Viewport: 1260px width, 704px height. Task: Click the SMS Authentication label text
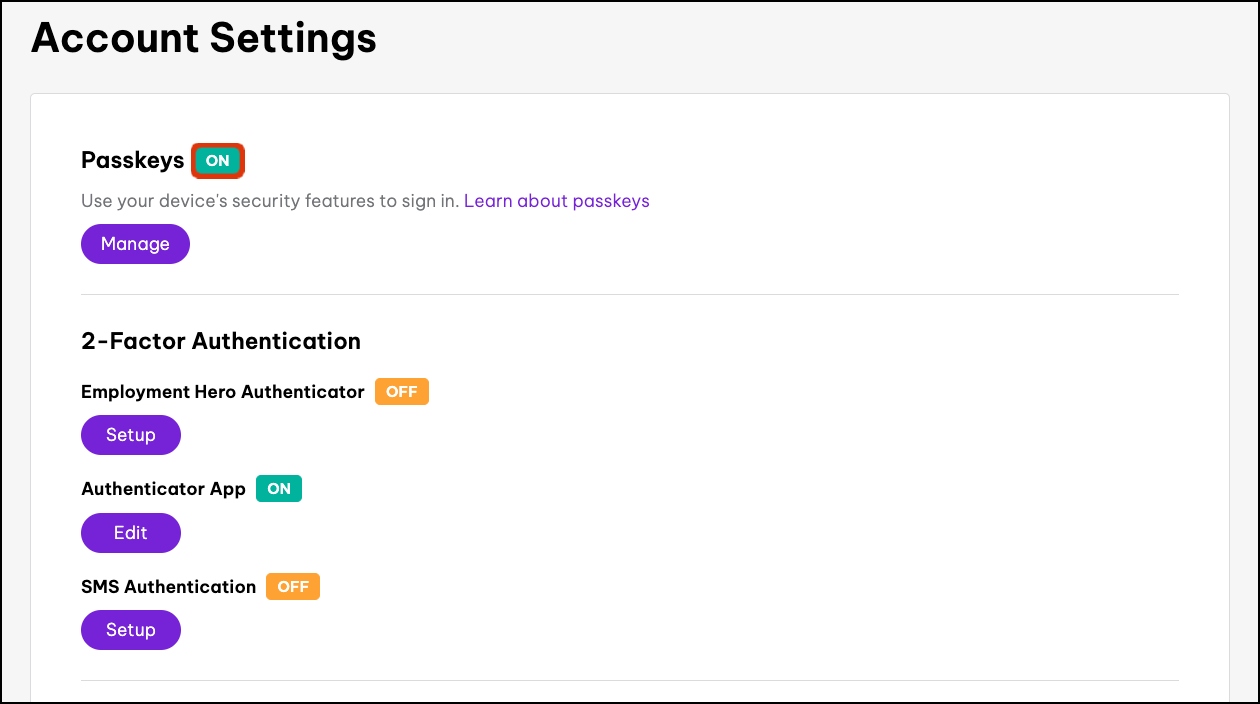(x=168, y=587)
